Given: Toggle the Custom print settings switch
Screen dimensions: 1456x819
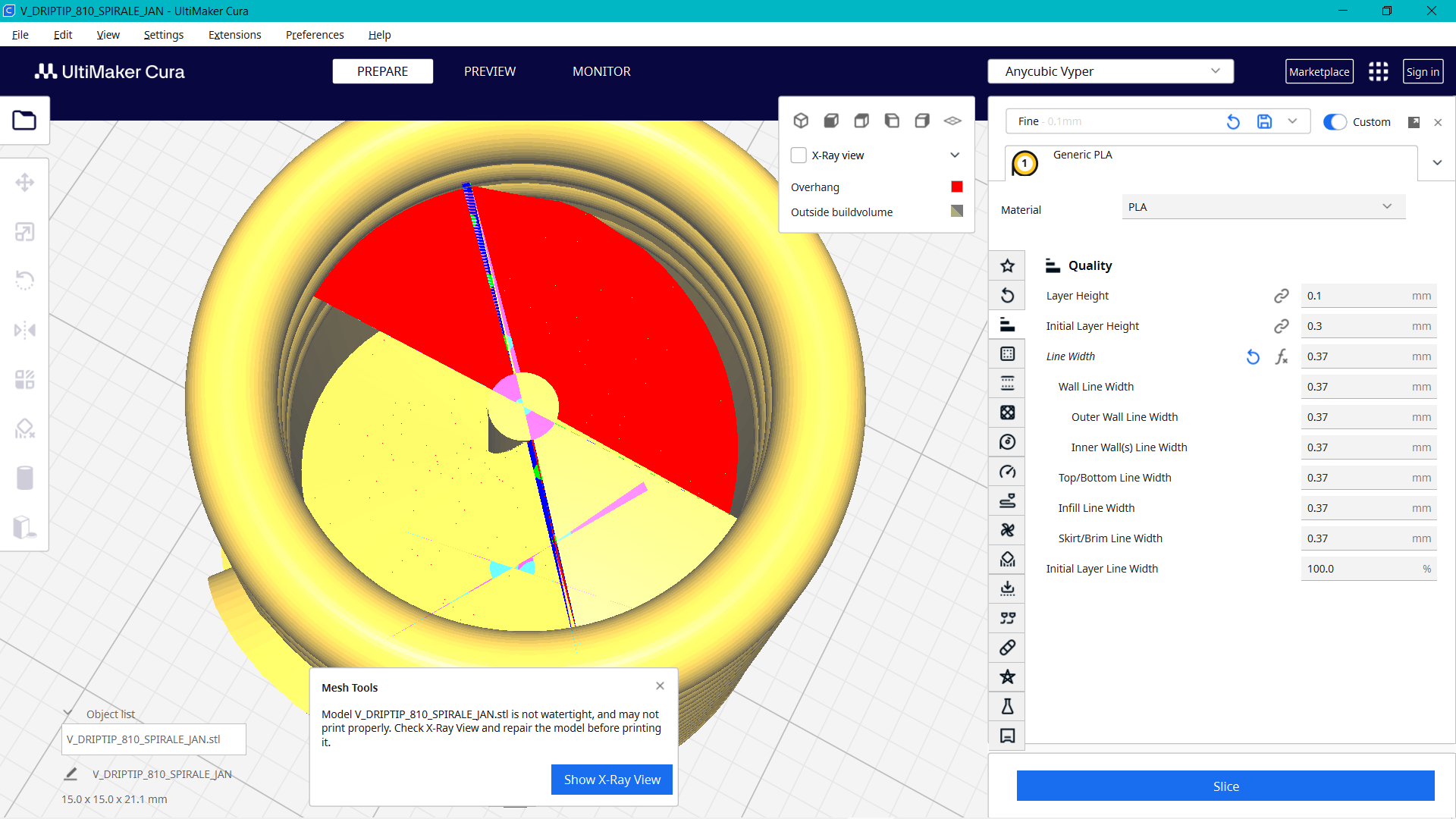Looking at the screenshot, I should (x=1334, y=121).
